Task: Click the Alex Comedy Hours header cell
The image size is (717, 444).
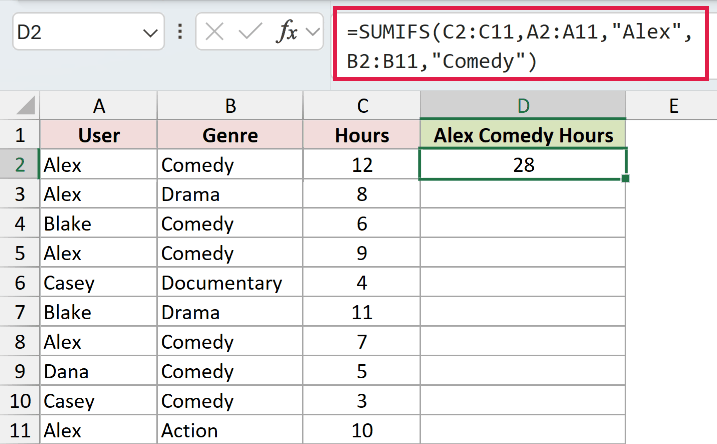Action: click(x=523, y=135)
